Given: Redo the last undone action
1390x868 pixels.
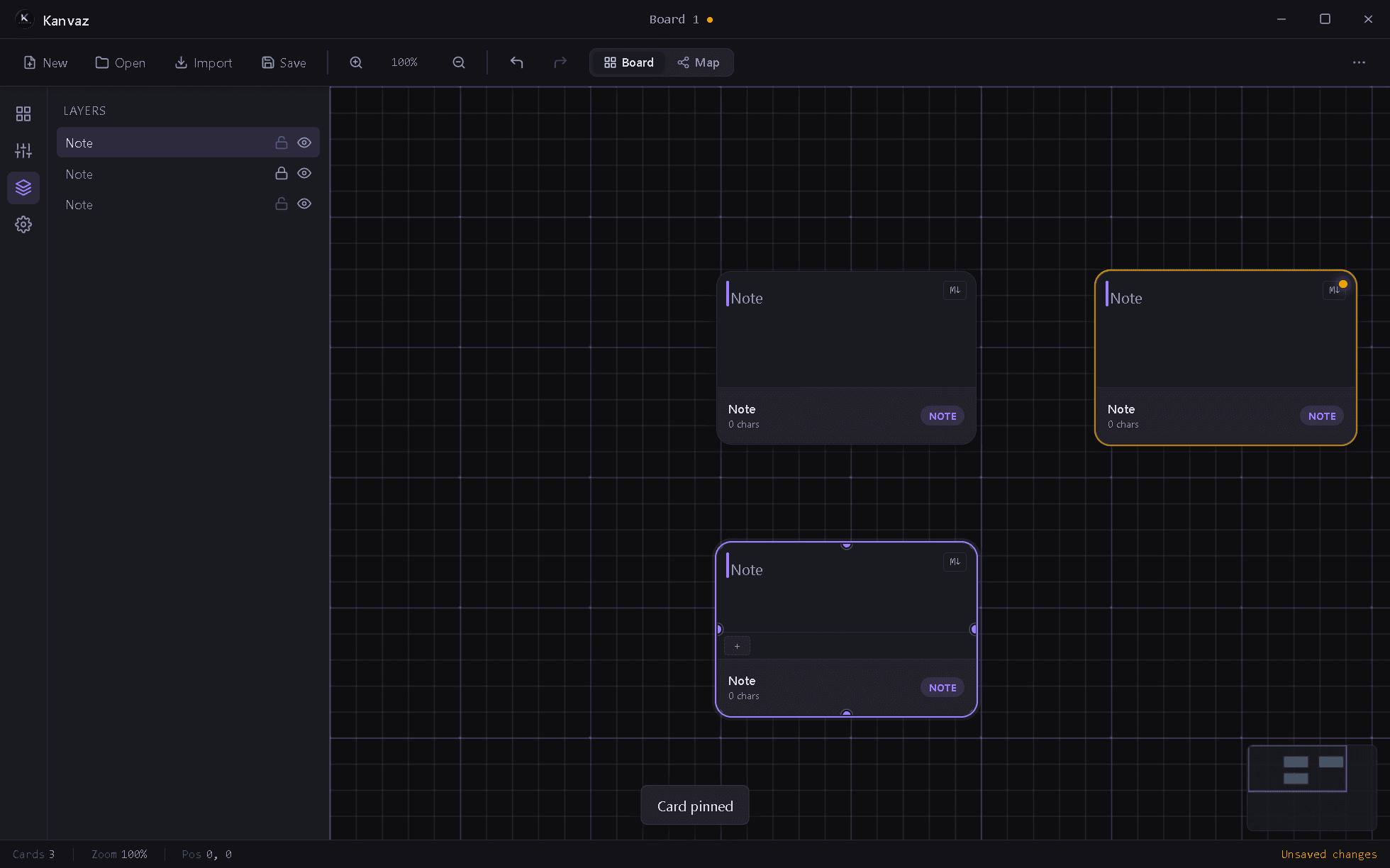Looking at the screenshot, I should click(560, 62).
